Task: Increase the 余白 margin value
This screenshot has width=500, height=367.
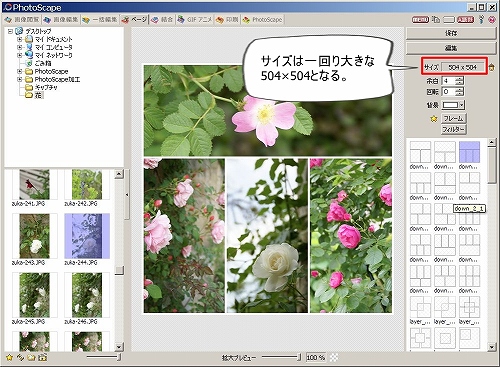Action: pos(460,78)
